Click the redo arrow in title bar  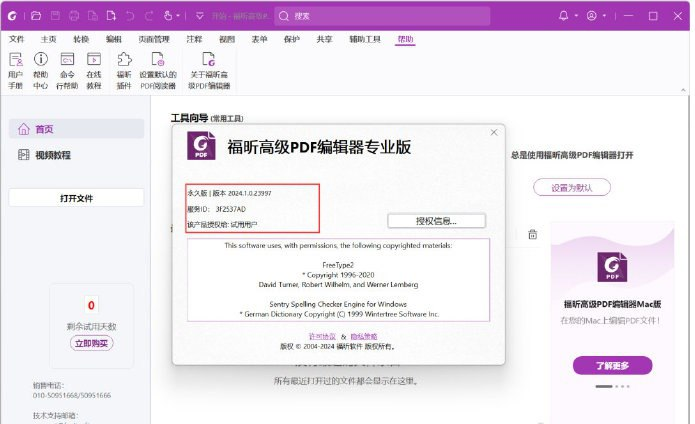pyautogui.click(x=148, y=16)
